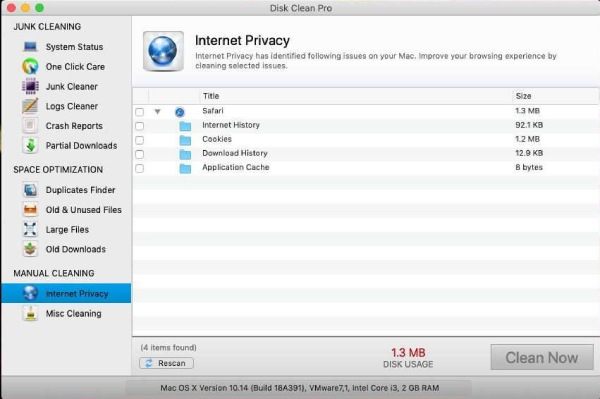Select the Safari row title
Viewport: 600px width, 399px height.
tap(213, 111)
